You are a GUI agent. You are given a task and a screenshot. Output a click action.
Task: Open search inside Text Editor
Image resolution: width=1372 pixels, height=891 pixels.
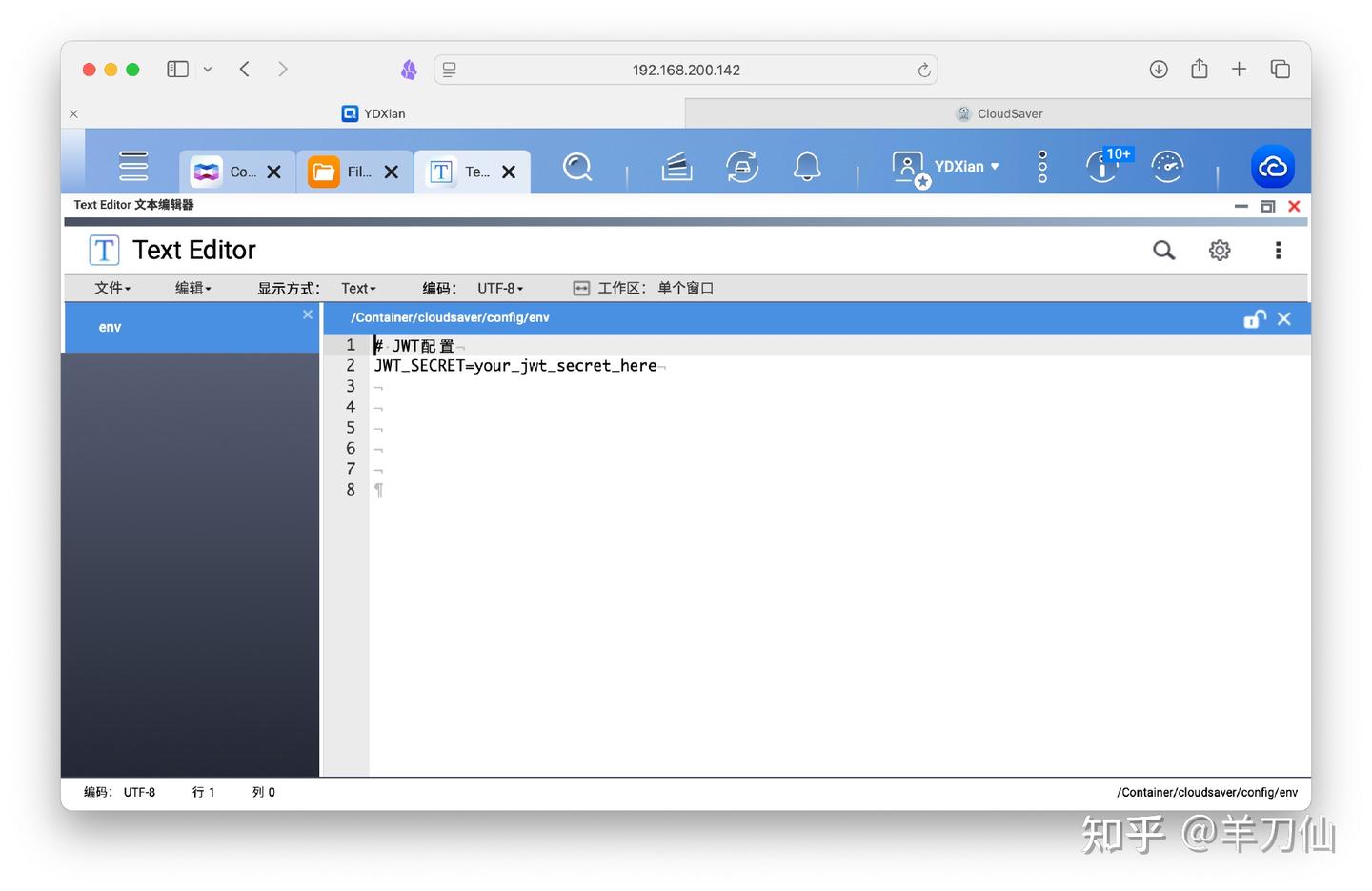1163,250
